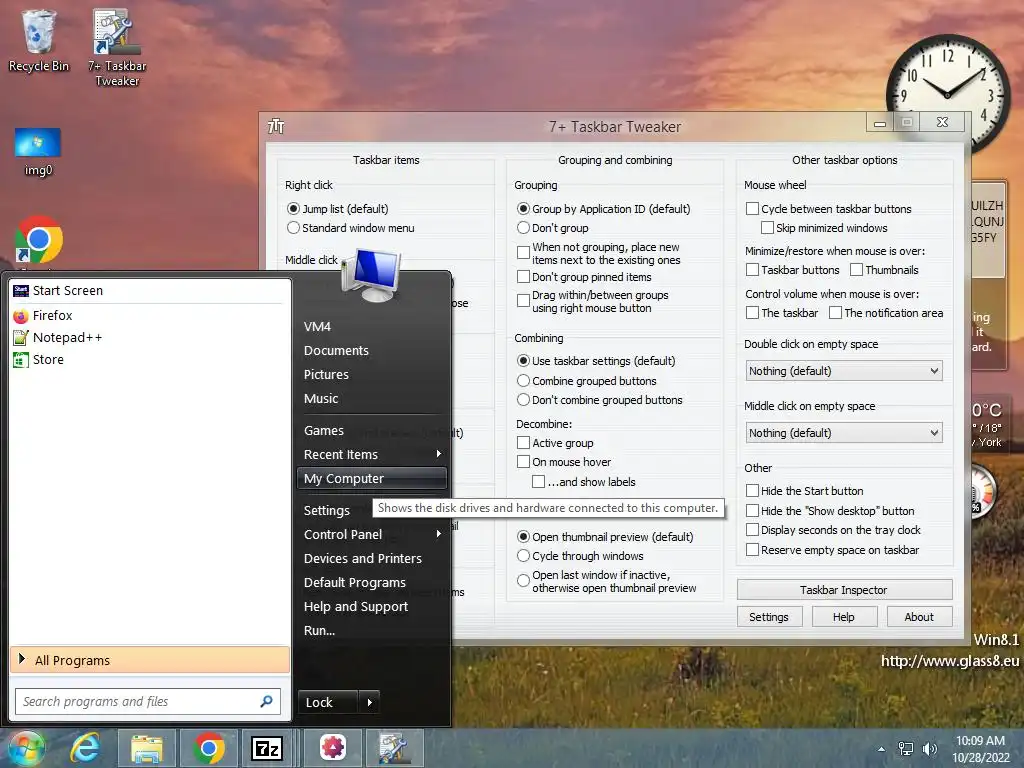Open 7+ Taskbar Tweaker desktop shortcut
Viewport: 1024px width, 768px height.
pos(117,47)
